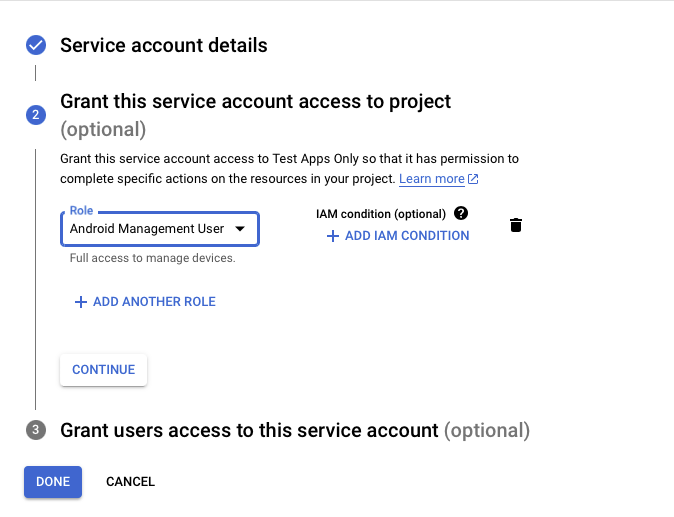This screenshot has height=517, width=674.
Task: Click plus icon of Add Another Role
Action: point(81,302)
